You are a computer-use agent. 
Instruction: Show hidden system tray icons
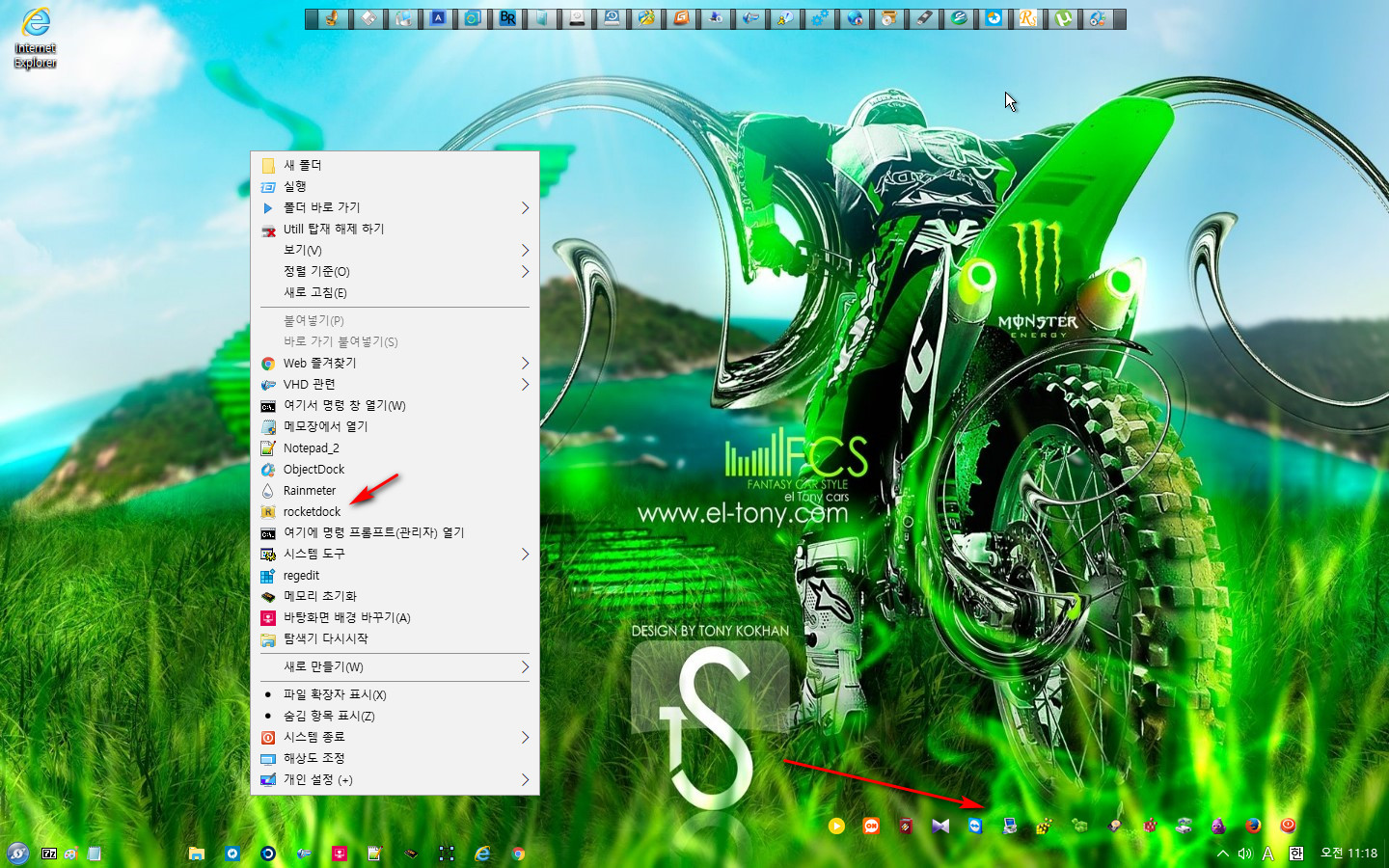coord(1222,854)
